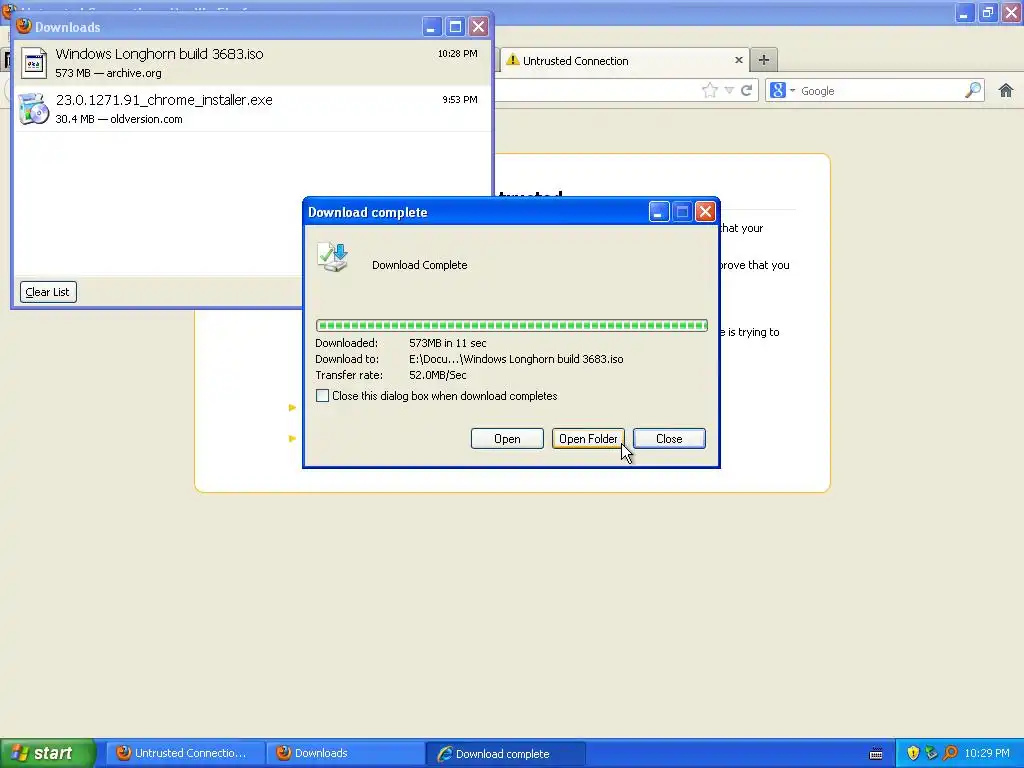Click the '573MB in 11 sec' value
This screenshot has width=1024, height=768.
click(x=447, y=343)
